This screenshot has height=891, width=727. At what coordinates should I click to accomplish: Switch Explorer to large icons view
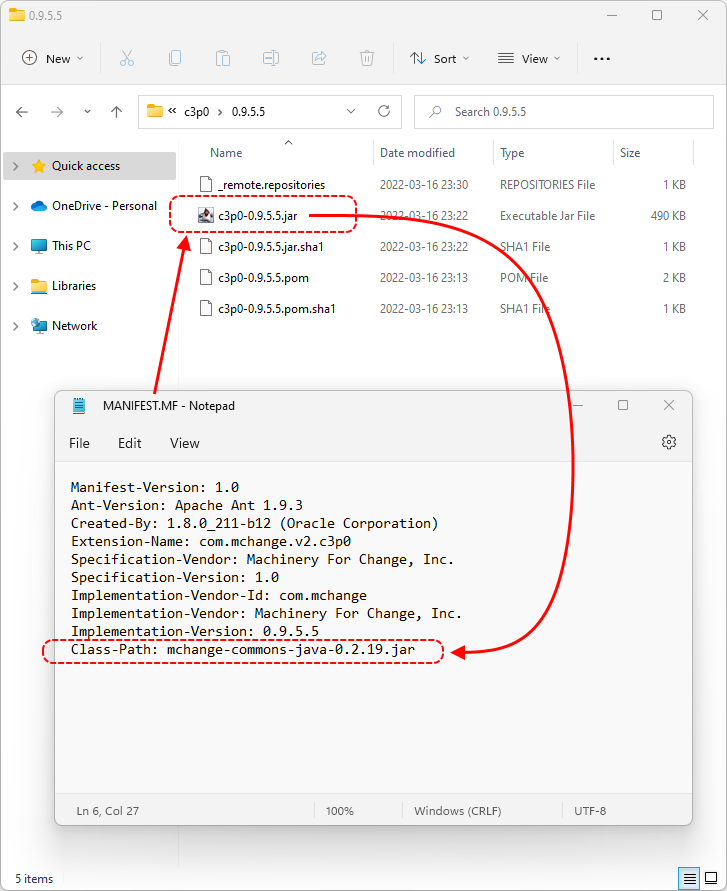tap(711, 878)
